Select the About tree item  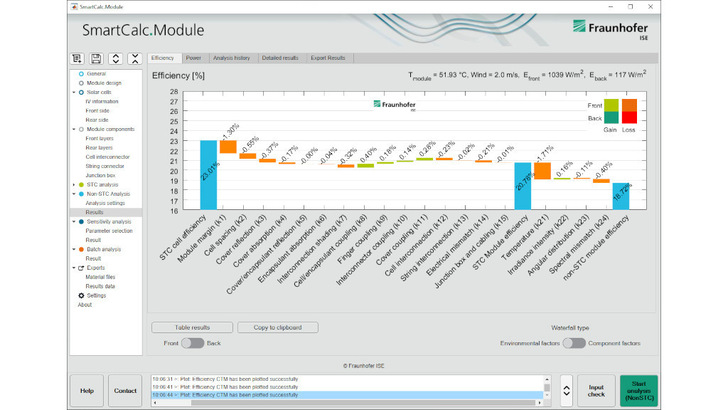point(84,305)
